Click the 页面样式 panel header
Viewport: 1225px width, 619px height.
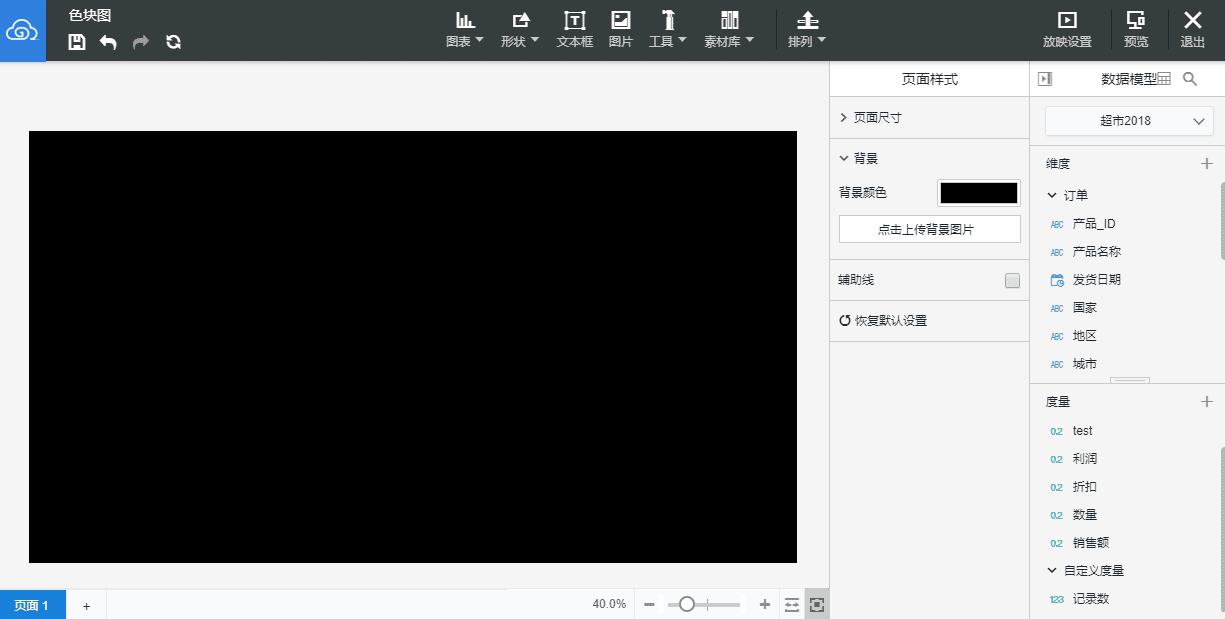930,79
